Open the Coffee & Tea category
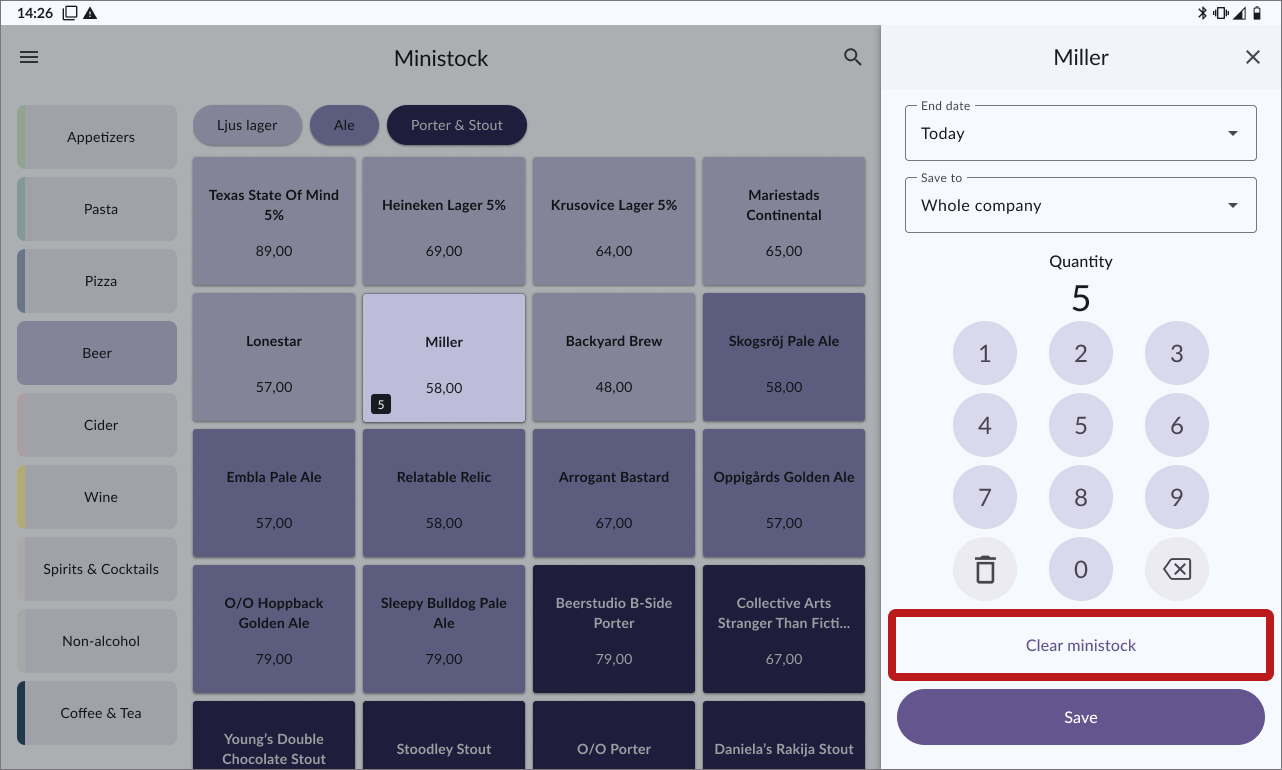This screenshot has width=1282, height=770. [x=97, y=713]
